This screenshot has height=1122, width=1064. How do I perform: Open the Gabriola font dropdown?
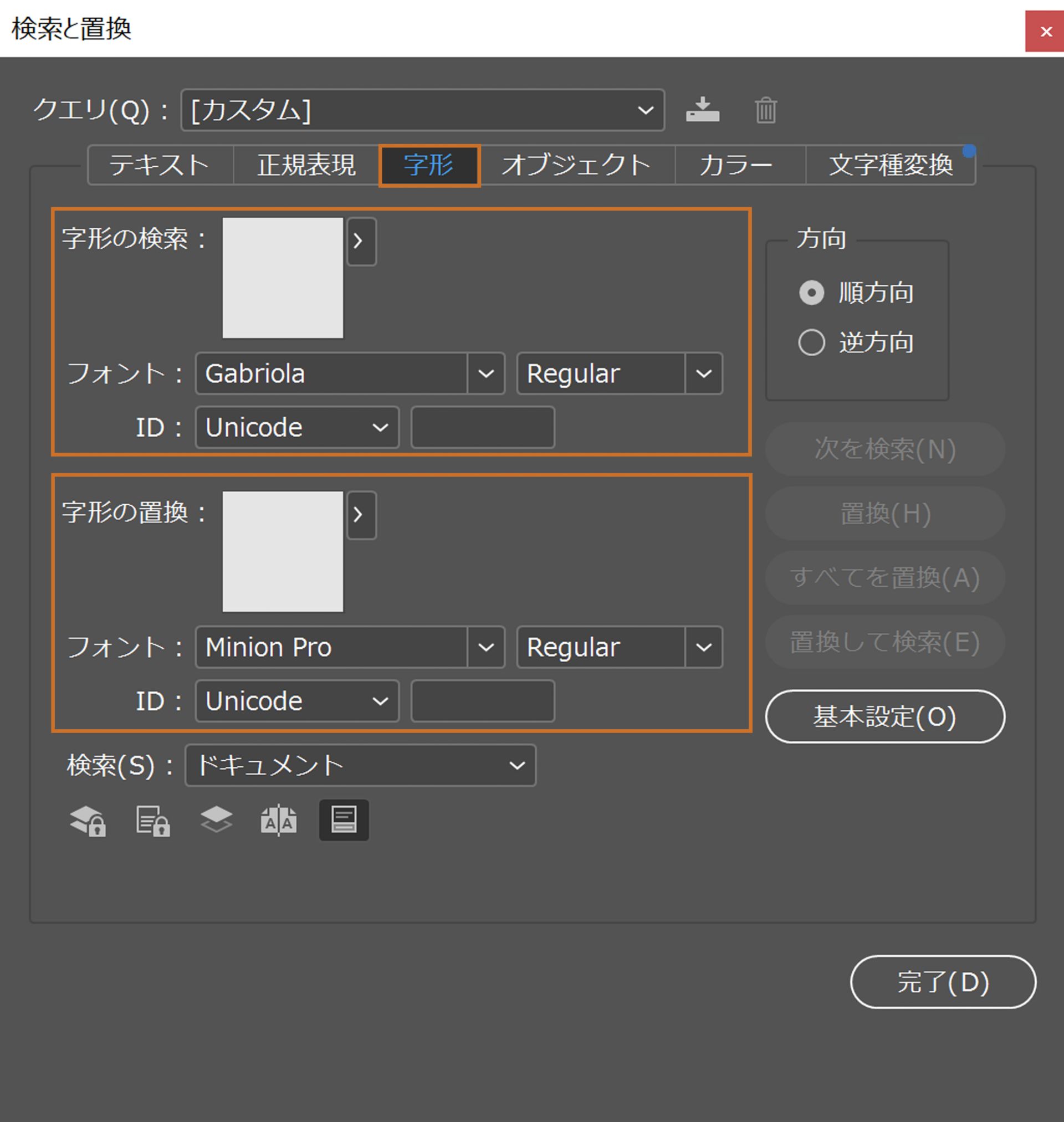pos(487,373)
